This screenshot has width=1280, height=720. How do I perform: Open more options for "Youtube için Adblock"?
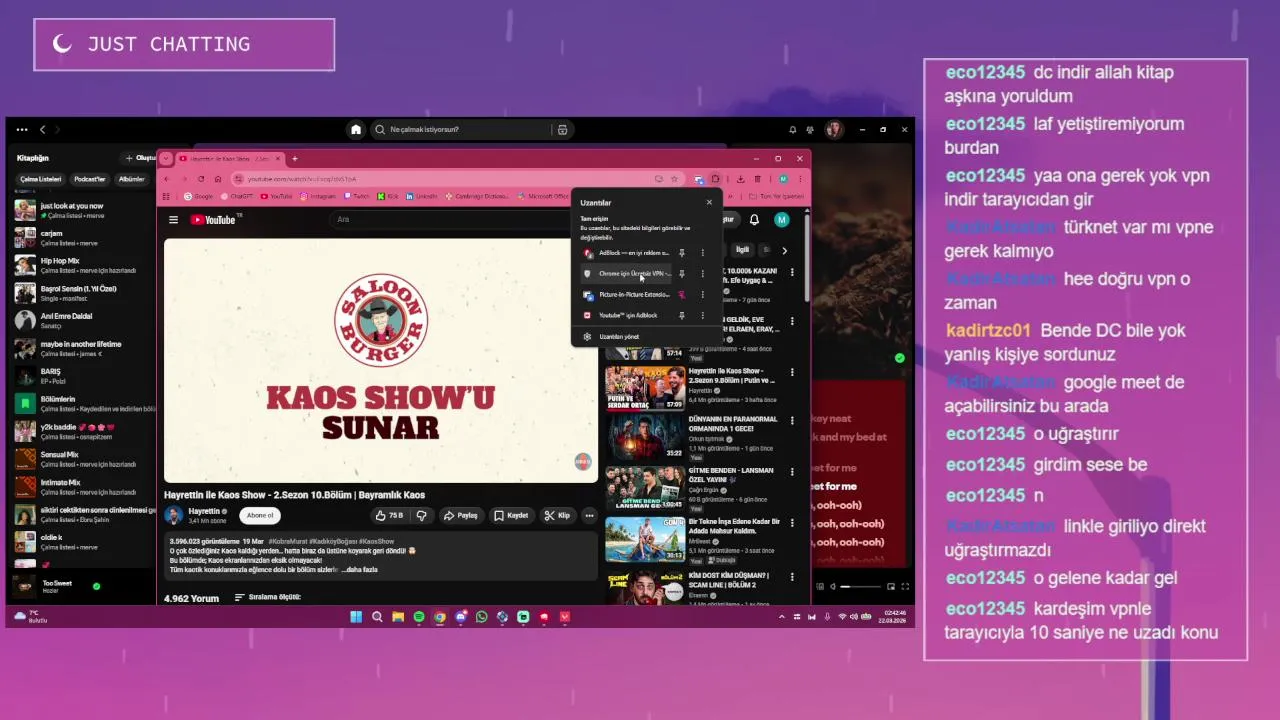(x=702, y=315)
